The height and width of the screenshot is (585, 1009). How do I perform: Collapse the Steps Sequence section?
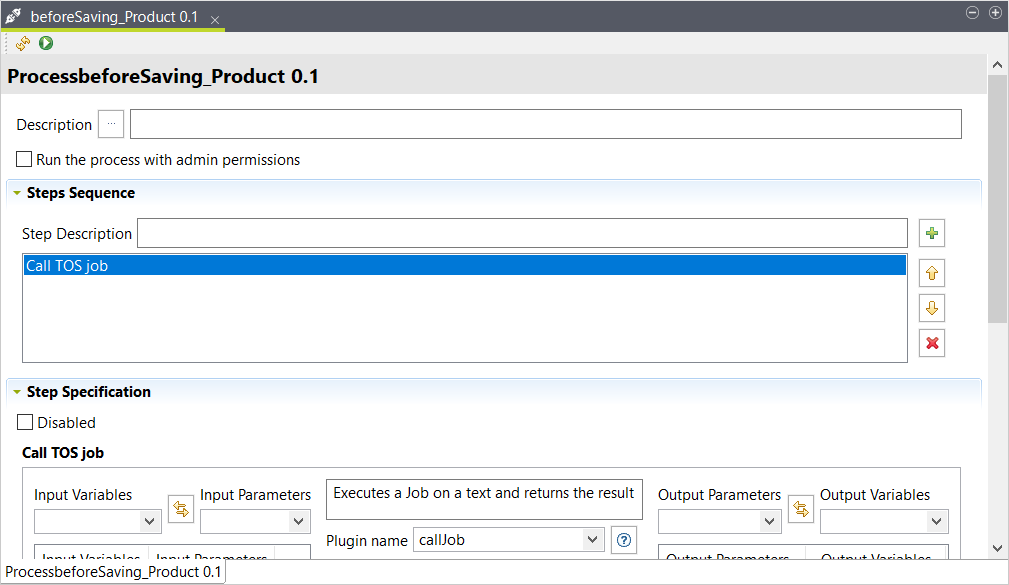[x=17, y=193]
